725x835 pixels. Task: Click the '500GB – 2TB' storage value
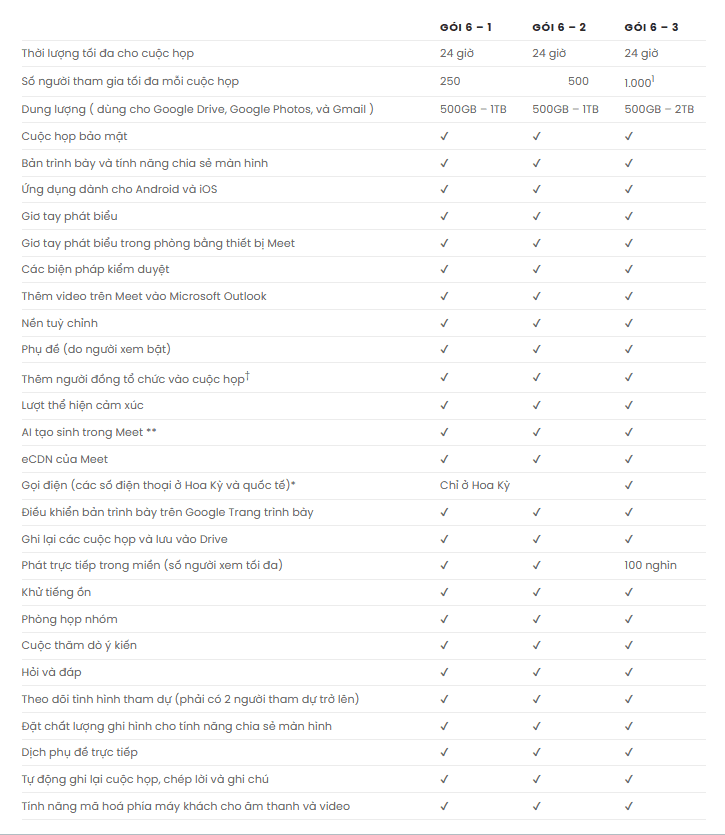click(x=659, y=109)
